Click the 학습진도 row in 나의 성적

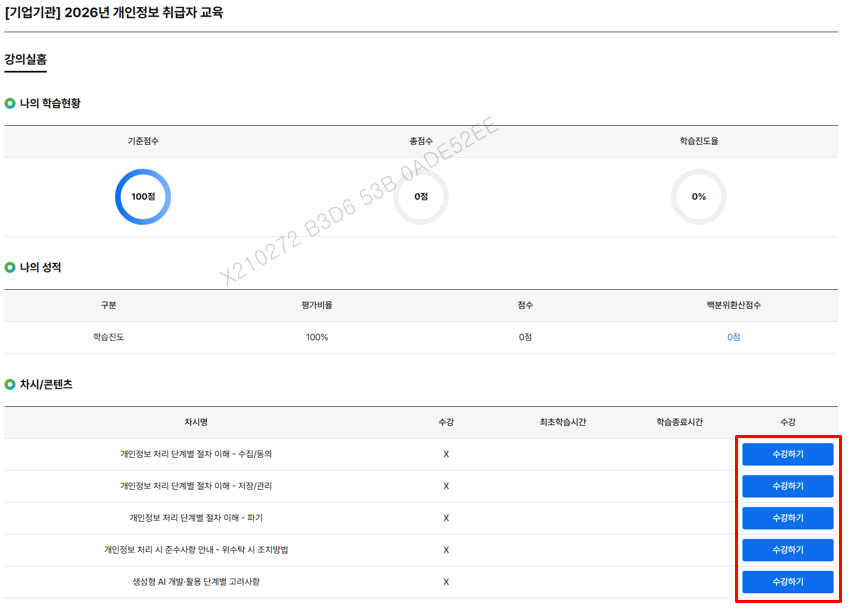point(108,338)
